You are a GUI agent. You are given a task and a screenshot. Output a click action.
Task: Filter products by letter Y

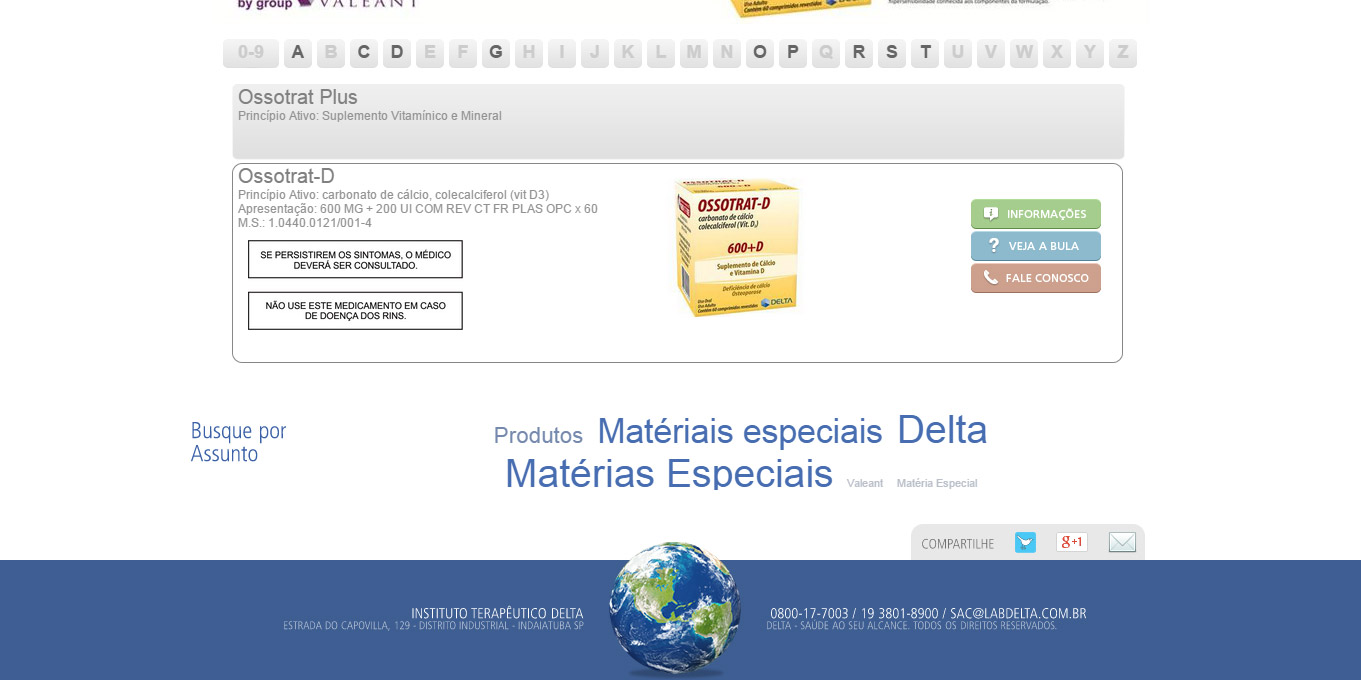point(1090,53)
